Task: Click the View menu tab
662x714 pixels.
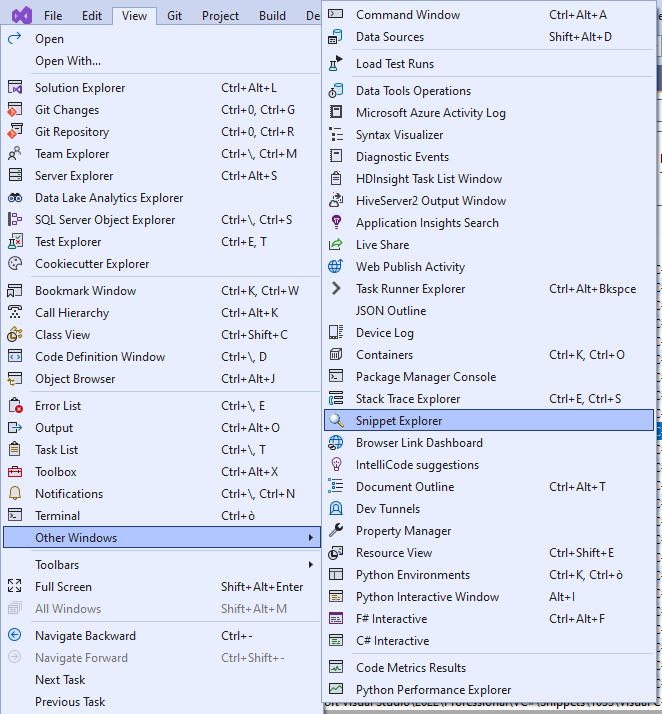Action: click(x=134, y=16)
